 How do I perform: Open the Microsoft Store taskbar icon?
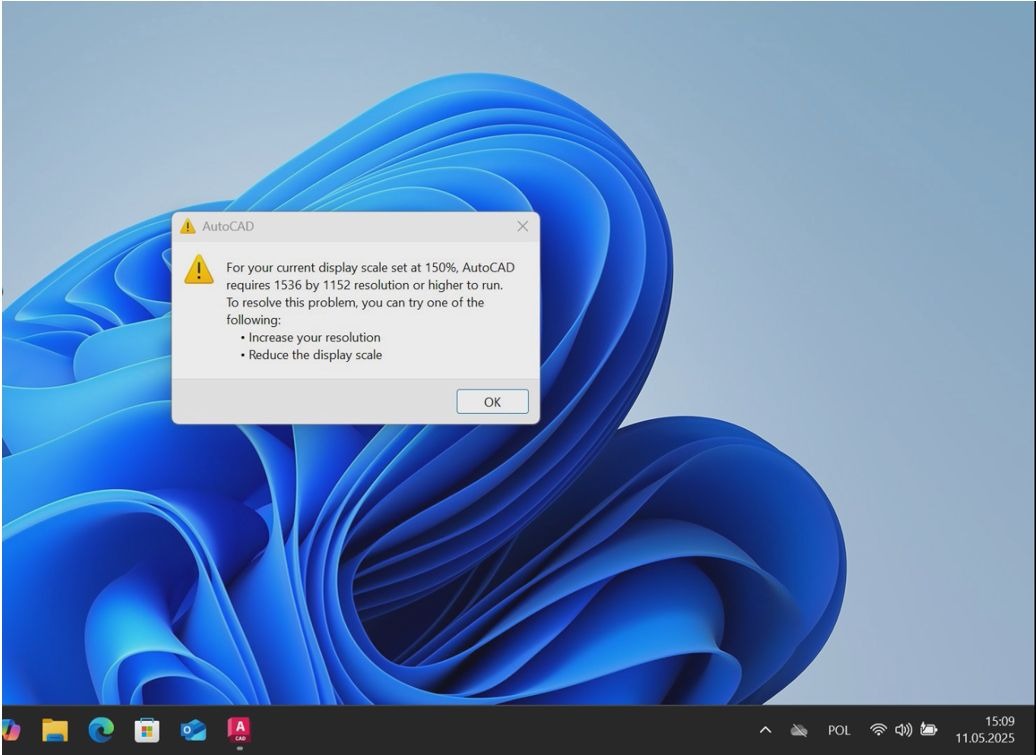[147, 730]
